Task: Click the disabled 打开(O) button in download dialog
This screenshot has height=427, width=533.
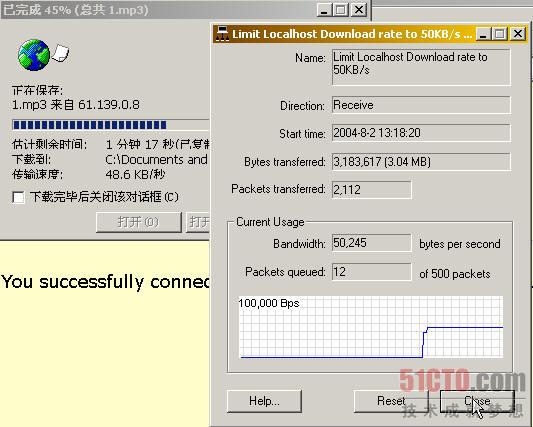Action: (x=139, y=222)
